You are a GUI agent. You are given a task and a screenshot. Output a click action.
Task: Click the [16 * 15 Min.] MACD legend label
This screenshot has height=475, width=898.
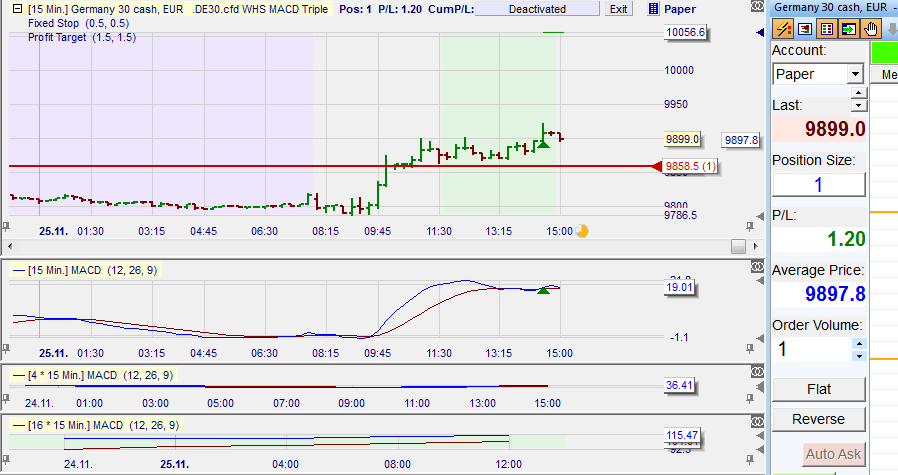pos(96,425)
